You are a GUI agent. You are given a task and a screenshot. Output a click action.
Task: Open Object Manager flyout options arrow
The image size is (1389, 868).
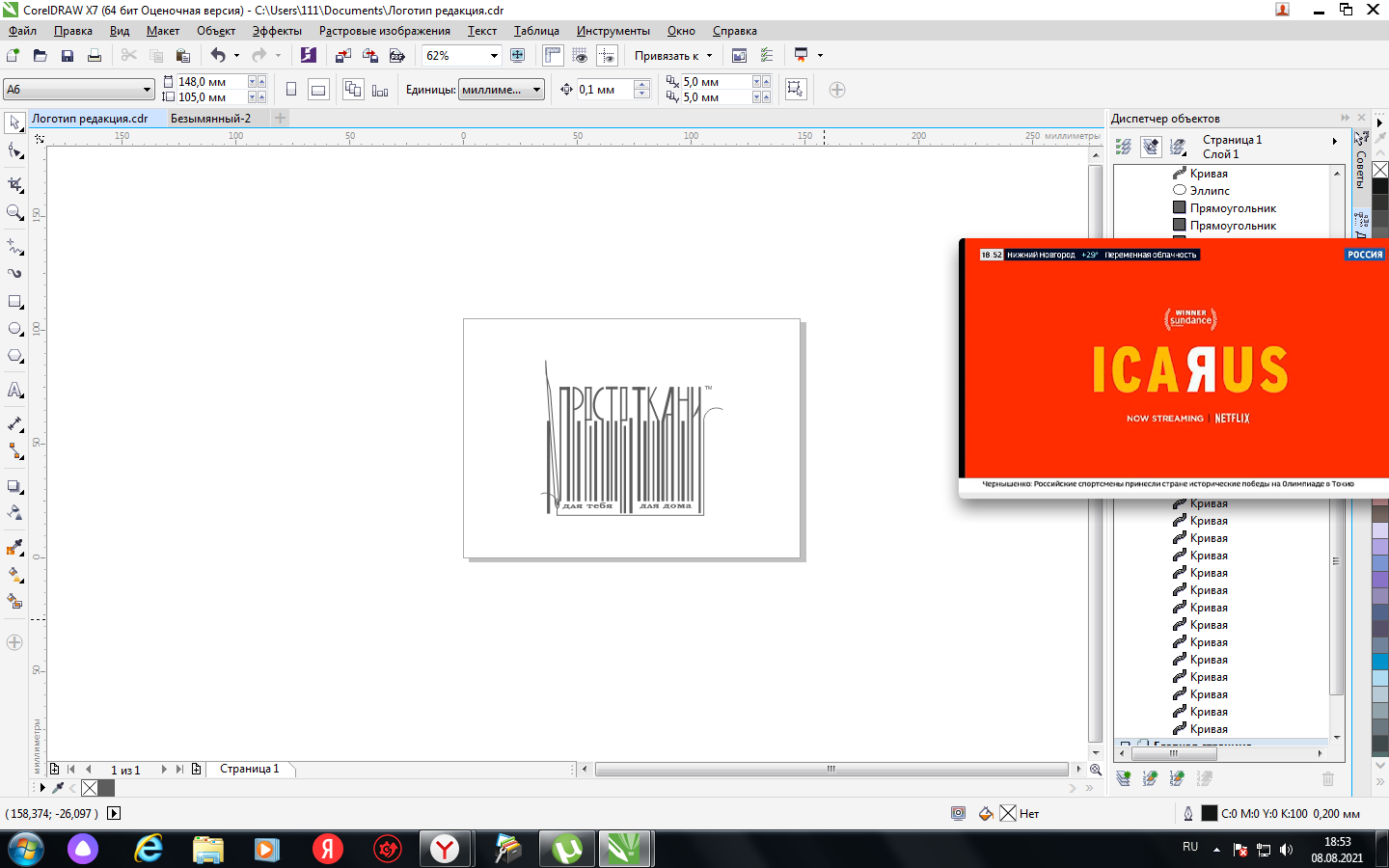[x=1335, y=141]
